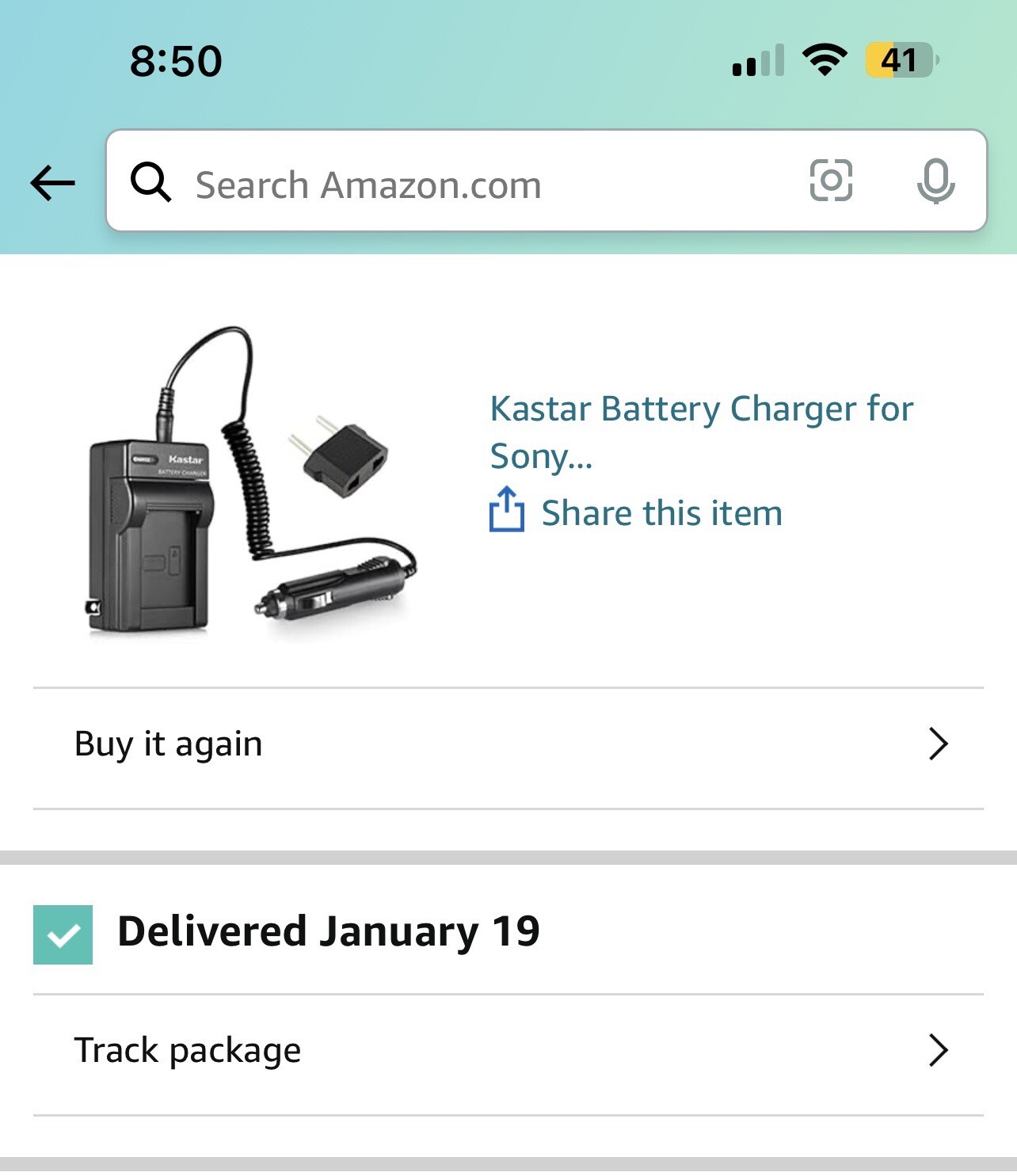
Task: Tap the back arrow
Action: click(x=52, y=183)
